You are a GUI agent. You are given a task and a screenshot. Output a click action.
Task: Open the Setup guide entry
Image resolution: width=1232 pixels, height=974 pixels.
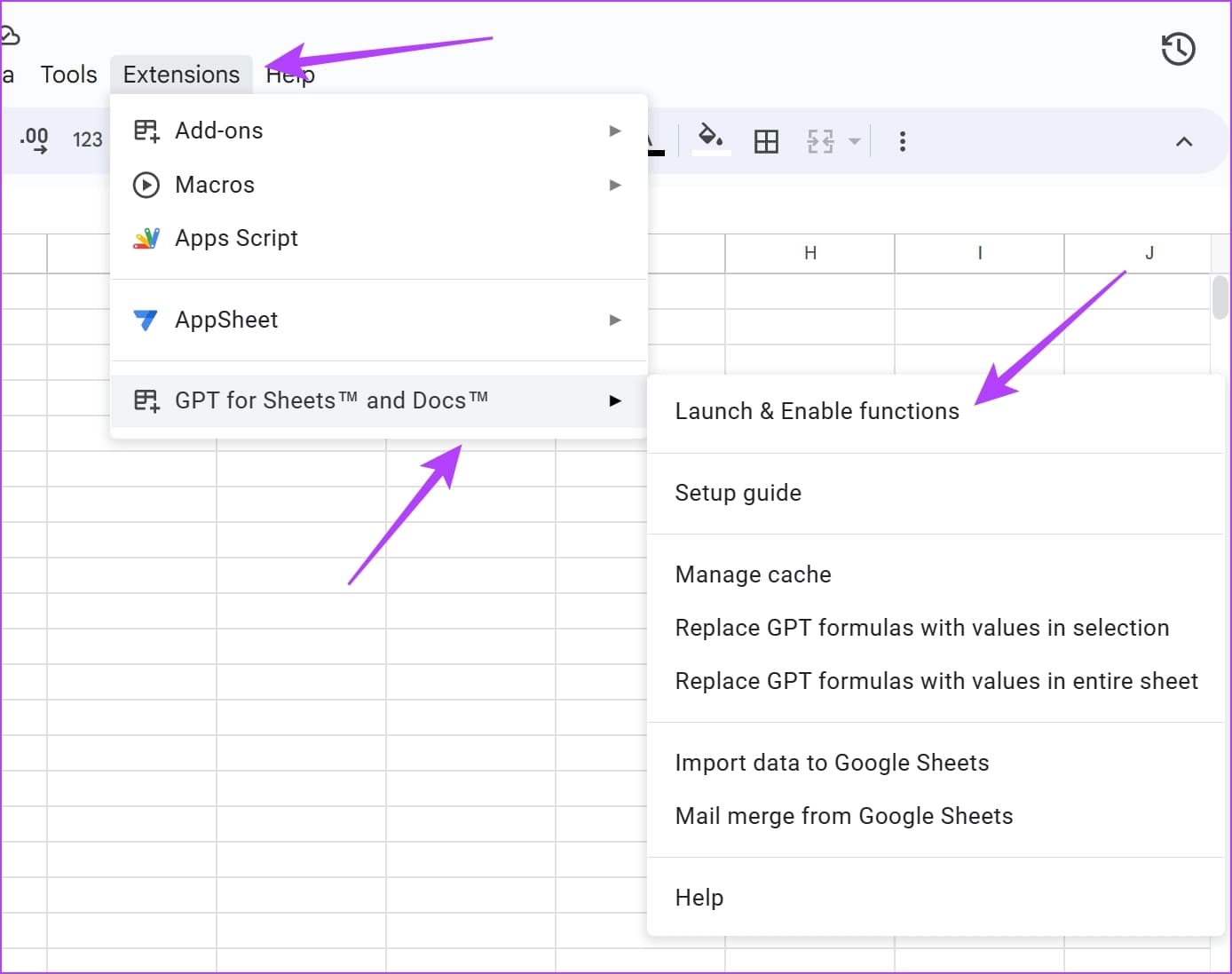tap(936, 493)
